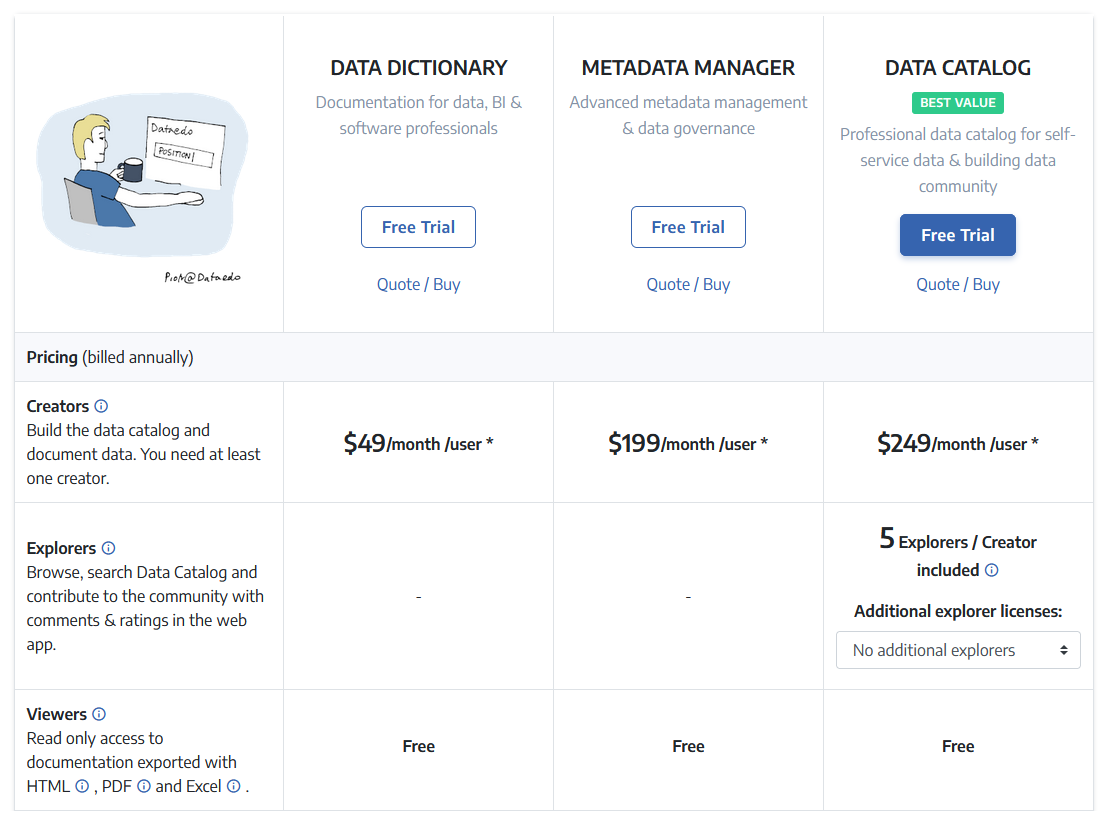Click the info icon after PDF
Image resolution: width=1111 pixels, height=829 pixels.
tap(144, 786)
